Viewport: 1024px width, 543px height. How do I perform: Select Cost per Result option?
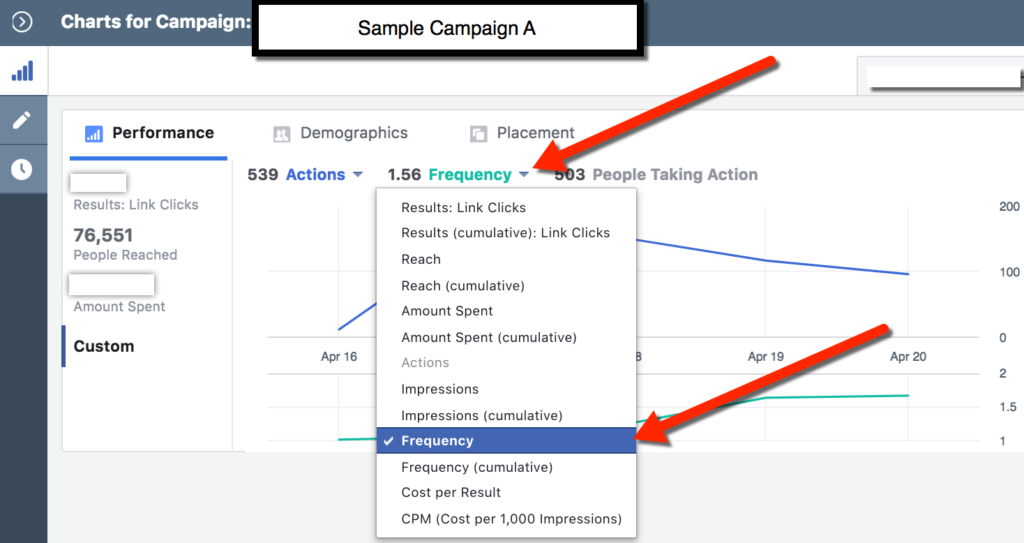[x=451, y=492]
